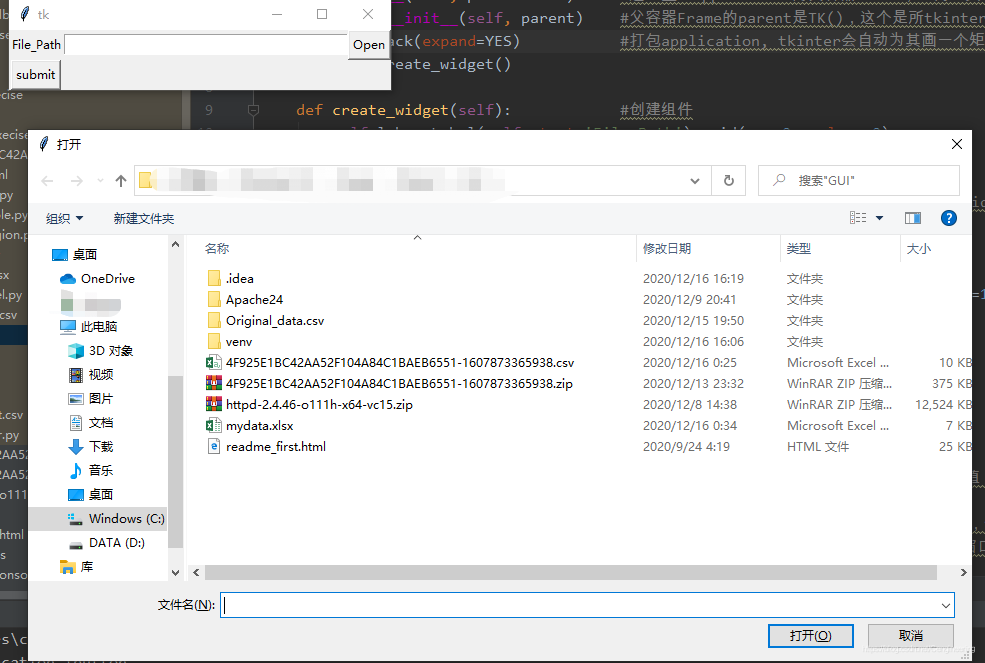Select the venv folder icon
This screenshot has height=663, width=985.
pos(214,341)
